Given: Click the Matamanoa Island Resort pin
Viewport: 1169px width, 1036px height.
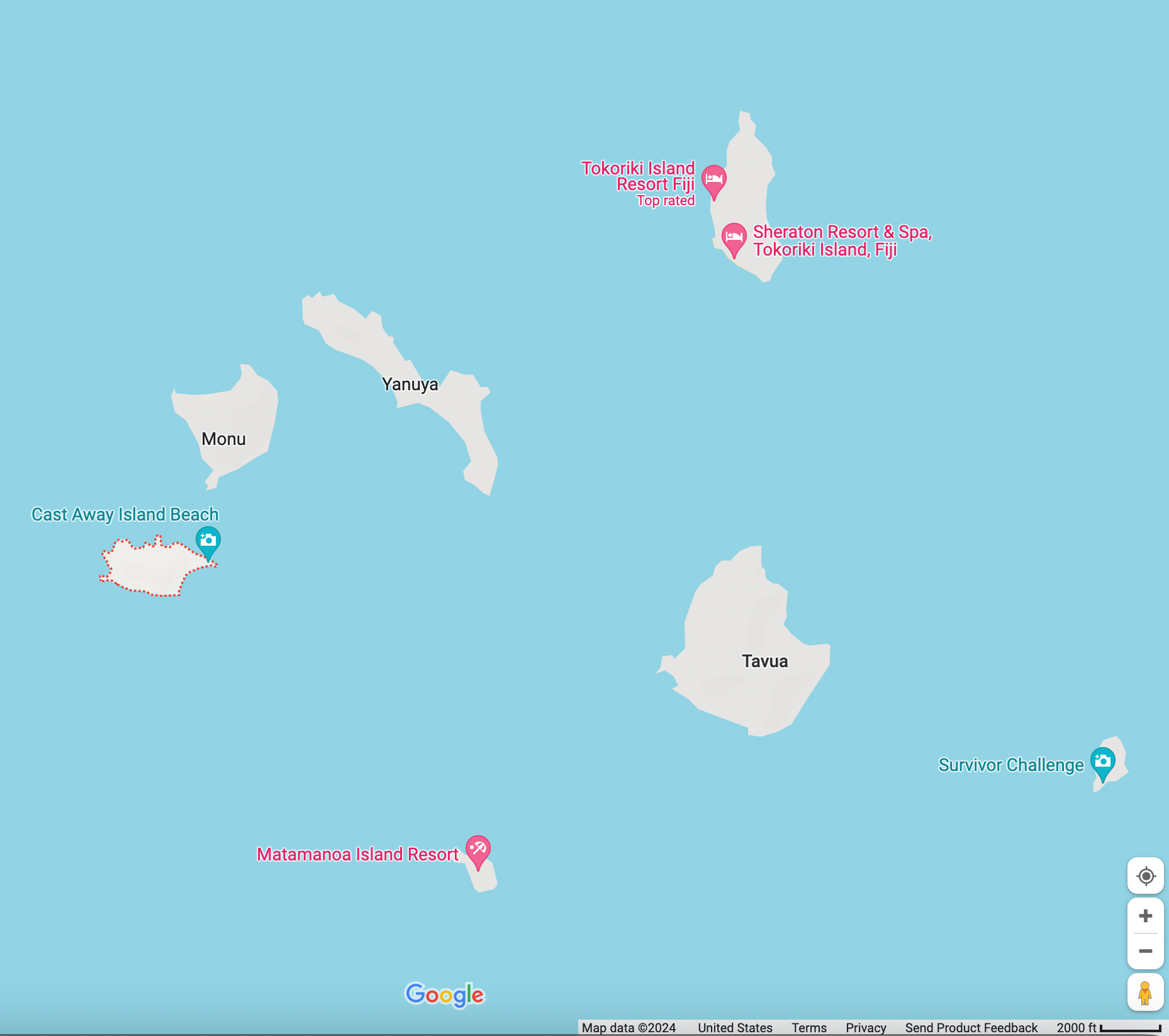Looking at the screenshot, I should (478, 852).
